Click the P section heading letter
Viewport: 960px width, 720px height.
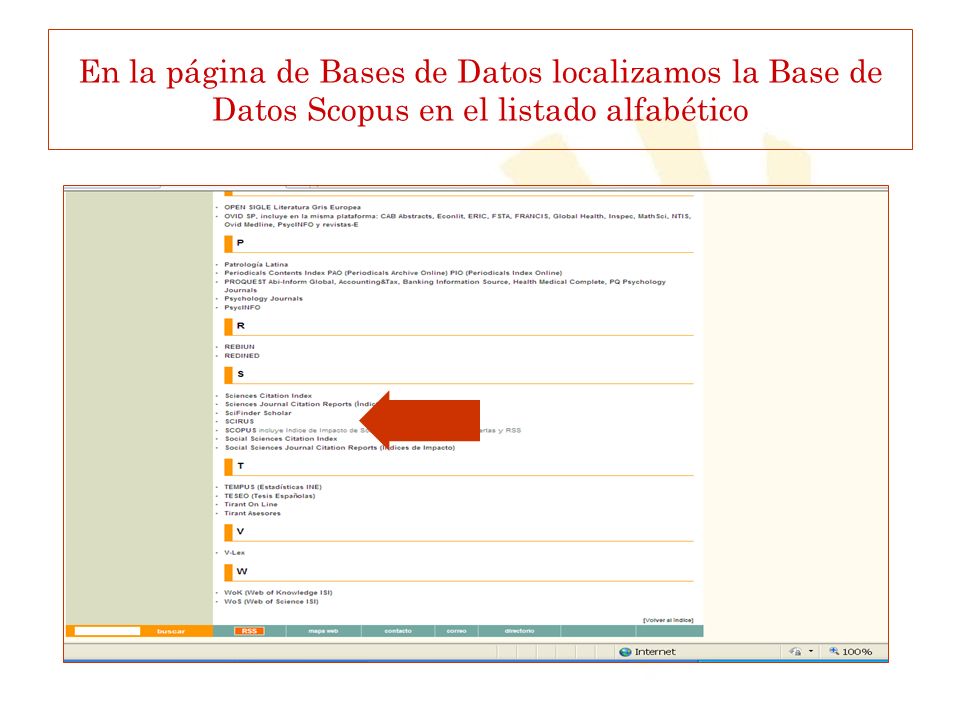pos(240,243)
